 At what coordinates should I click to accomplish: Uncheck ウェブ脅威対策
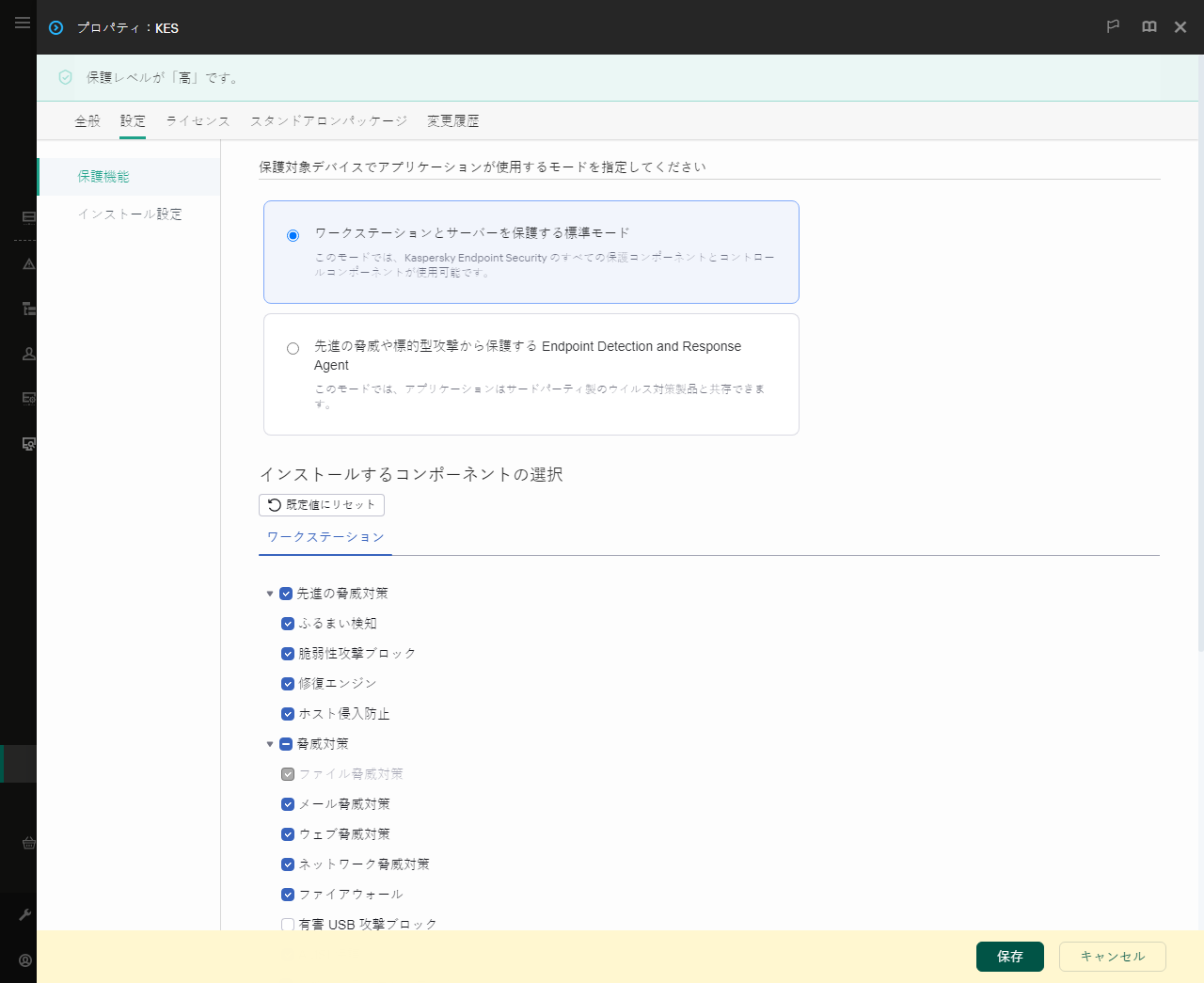coord(288,834)
